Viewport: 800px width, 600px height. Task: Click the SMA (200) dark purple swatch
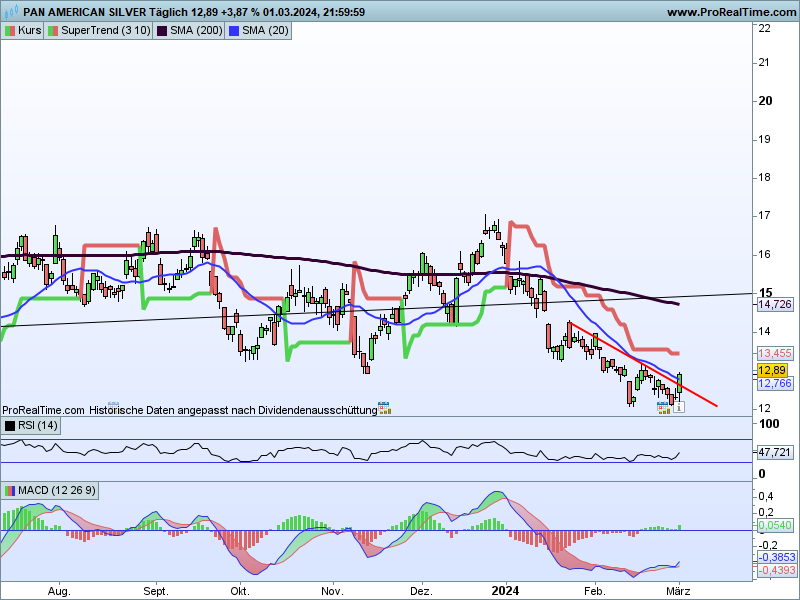pyautogui.click(x=162, y=31)
